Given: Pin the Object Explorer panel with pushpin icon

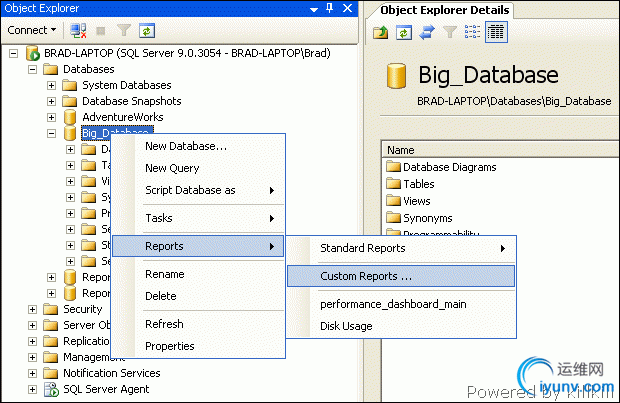Looking at the screenshot, I should click(x=330, y=8).
